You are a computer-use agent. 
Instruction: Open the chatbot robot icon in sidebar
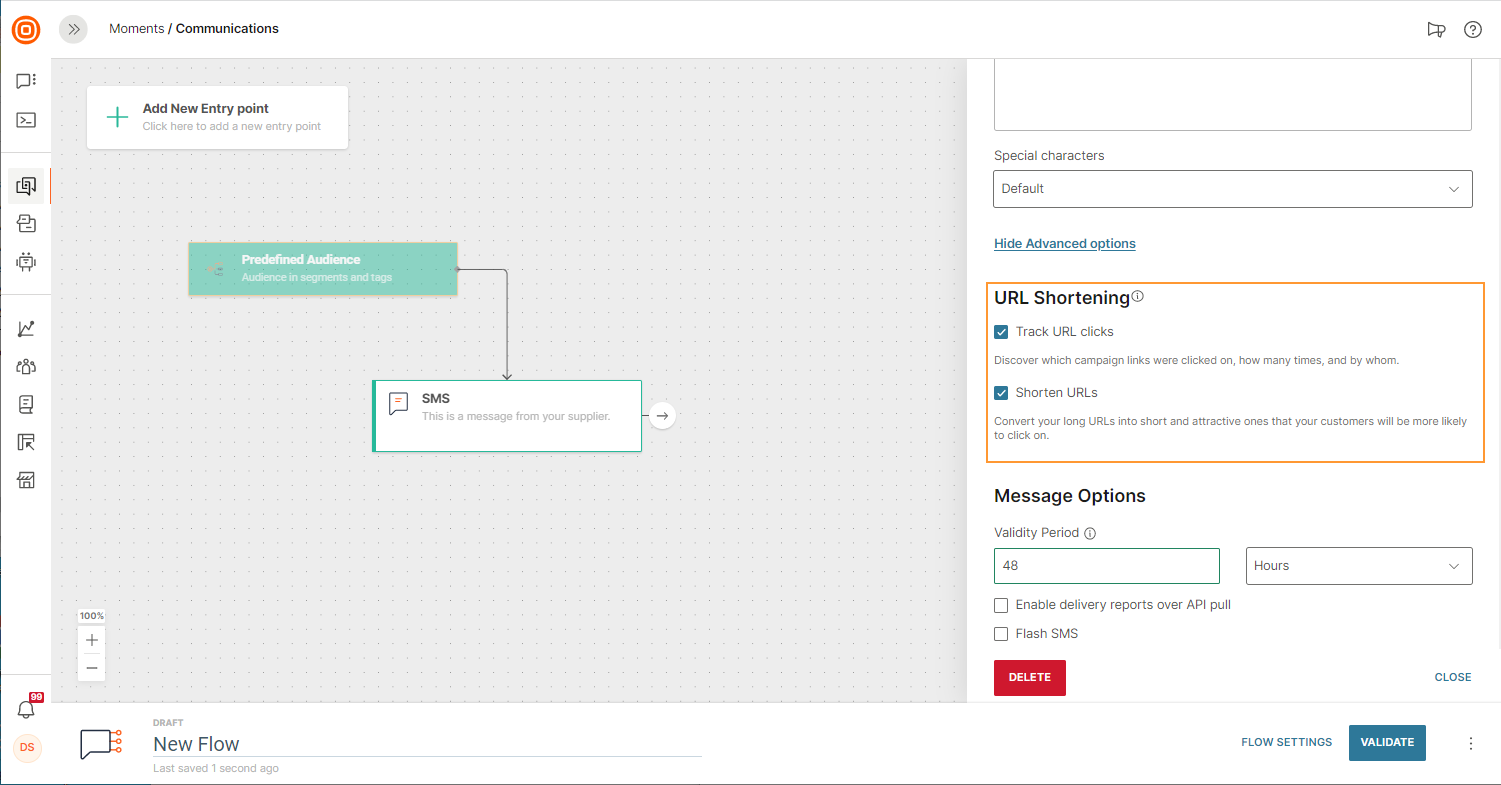pos(26,262)
